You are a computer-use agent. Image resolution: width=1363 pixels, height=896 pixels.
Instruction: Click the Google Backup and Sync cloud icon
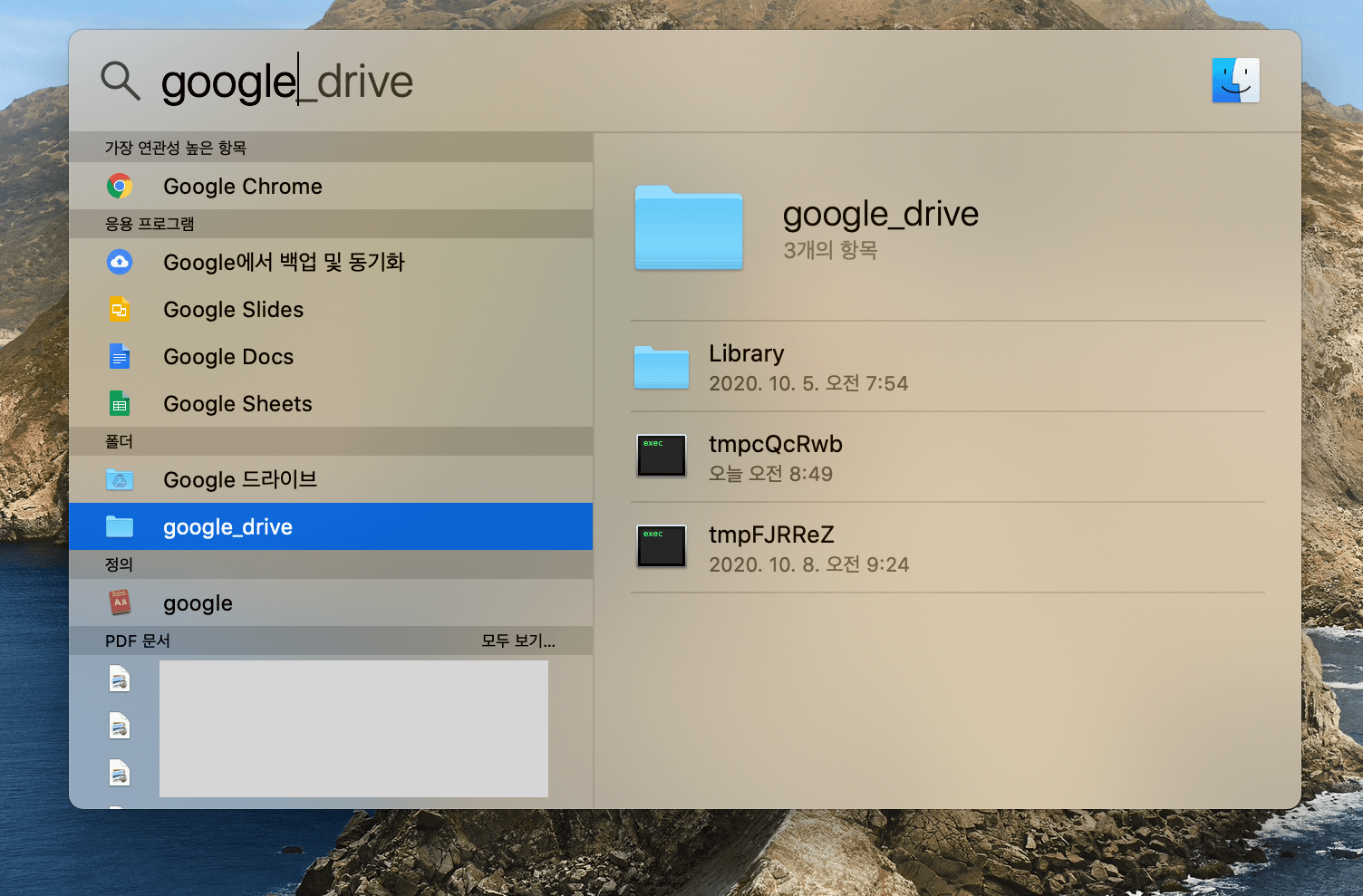point(120,262)
